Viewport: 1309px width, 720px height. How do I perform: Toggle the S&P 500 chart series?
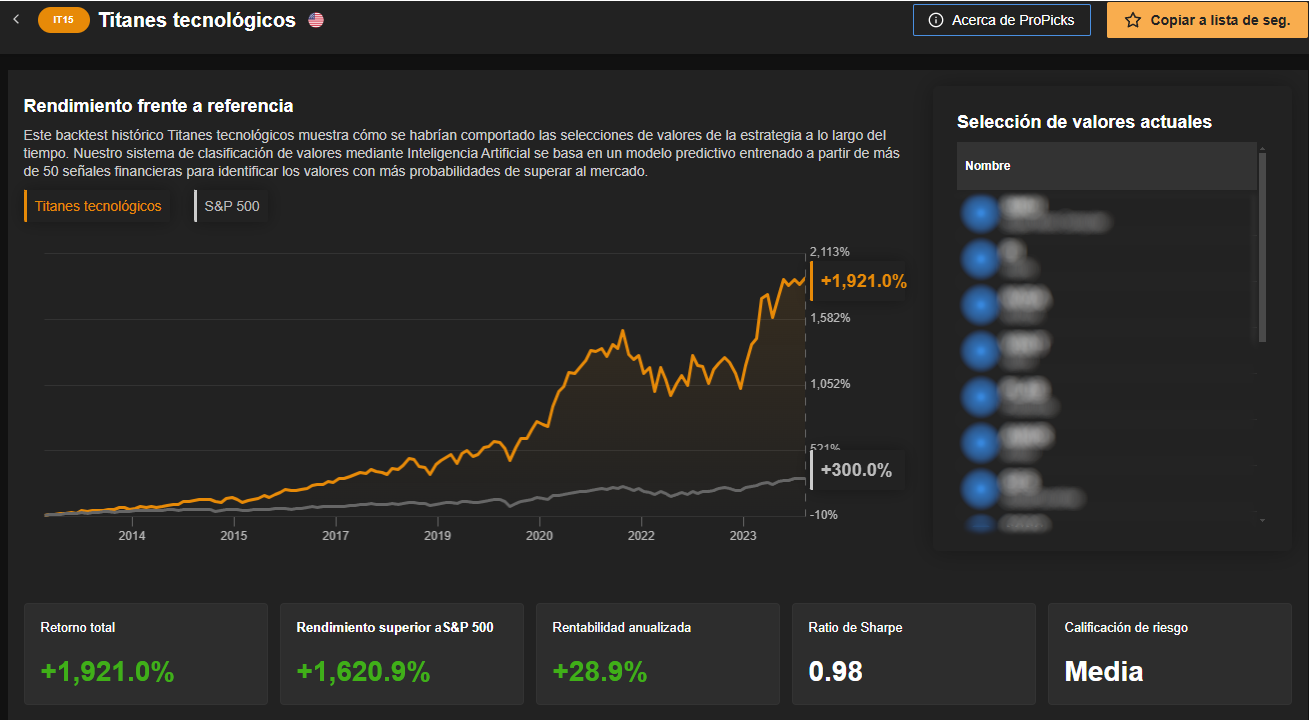pyautogui.click(x=232, y=206)
